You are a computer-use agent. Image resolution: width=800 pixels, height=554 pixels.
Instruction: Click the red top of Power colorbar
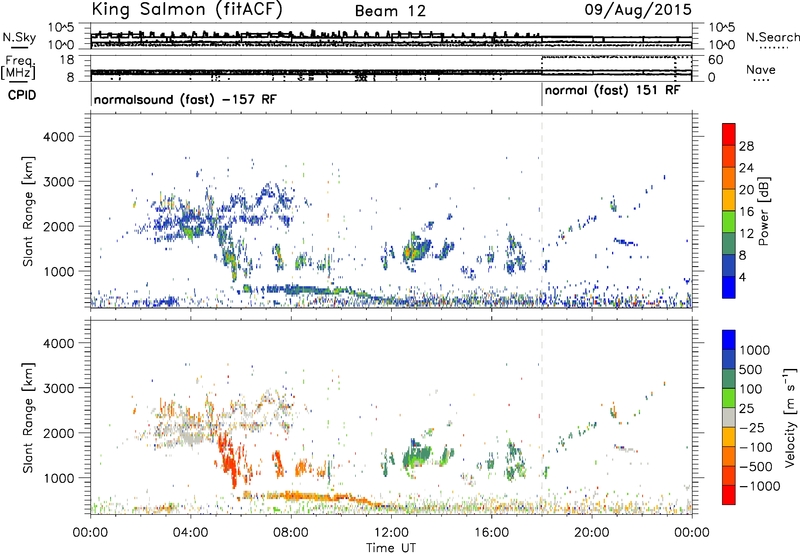point(729,134)
